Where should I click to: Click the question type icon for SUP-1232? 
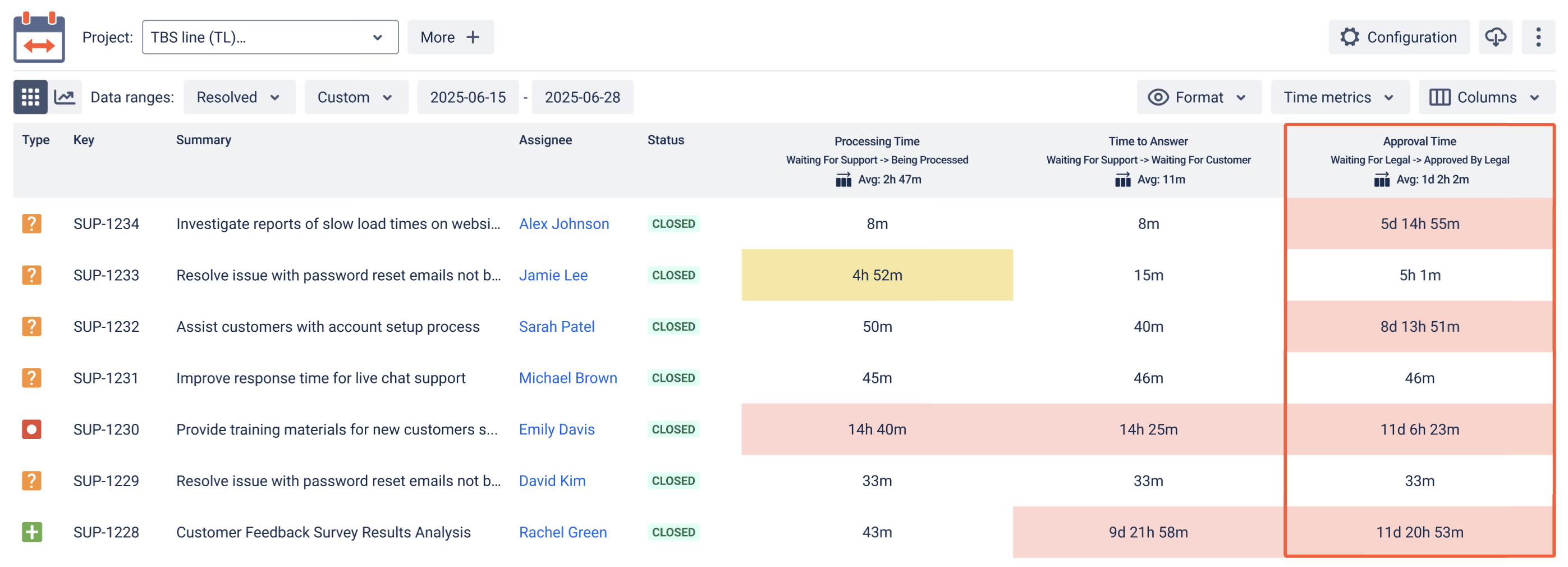tap(31, 326)
